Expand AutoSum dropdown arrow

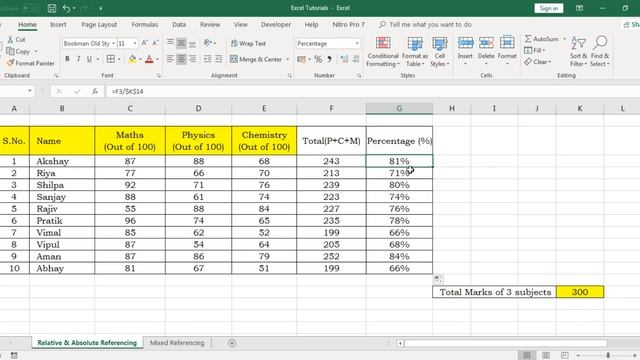(564, 39)
